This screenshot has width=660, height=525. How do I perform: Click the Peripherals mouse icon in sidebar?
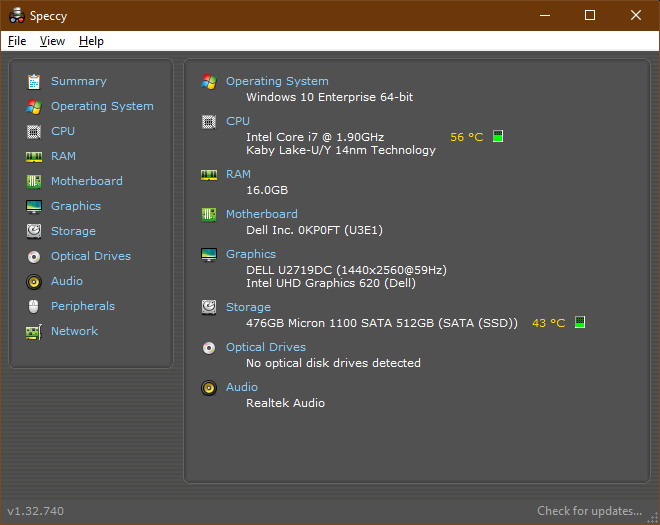(x=34, y=306)
